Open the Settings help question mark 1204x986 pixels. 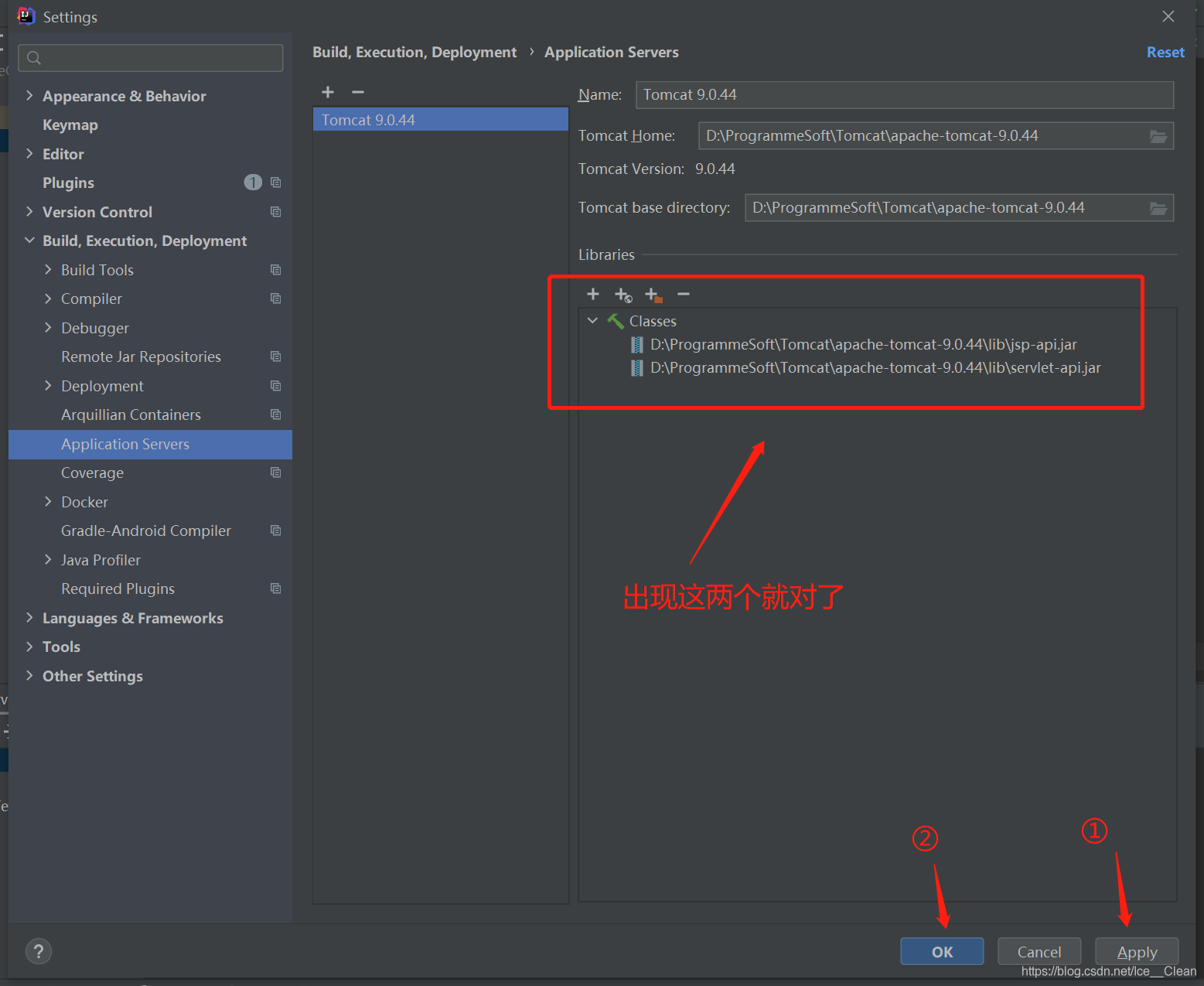[39, 951]
